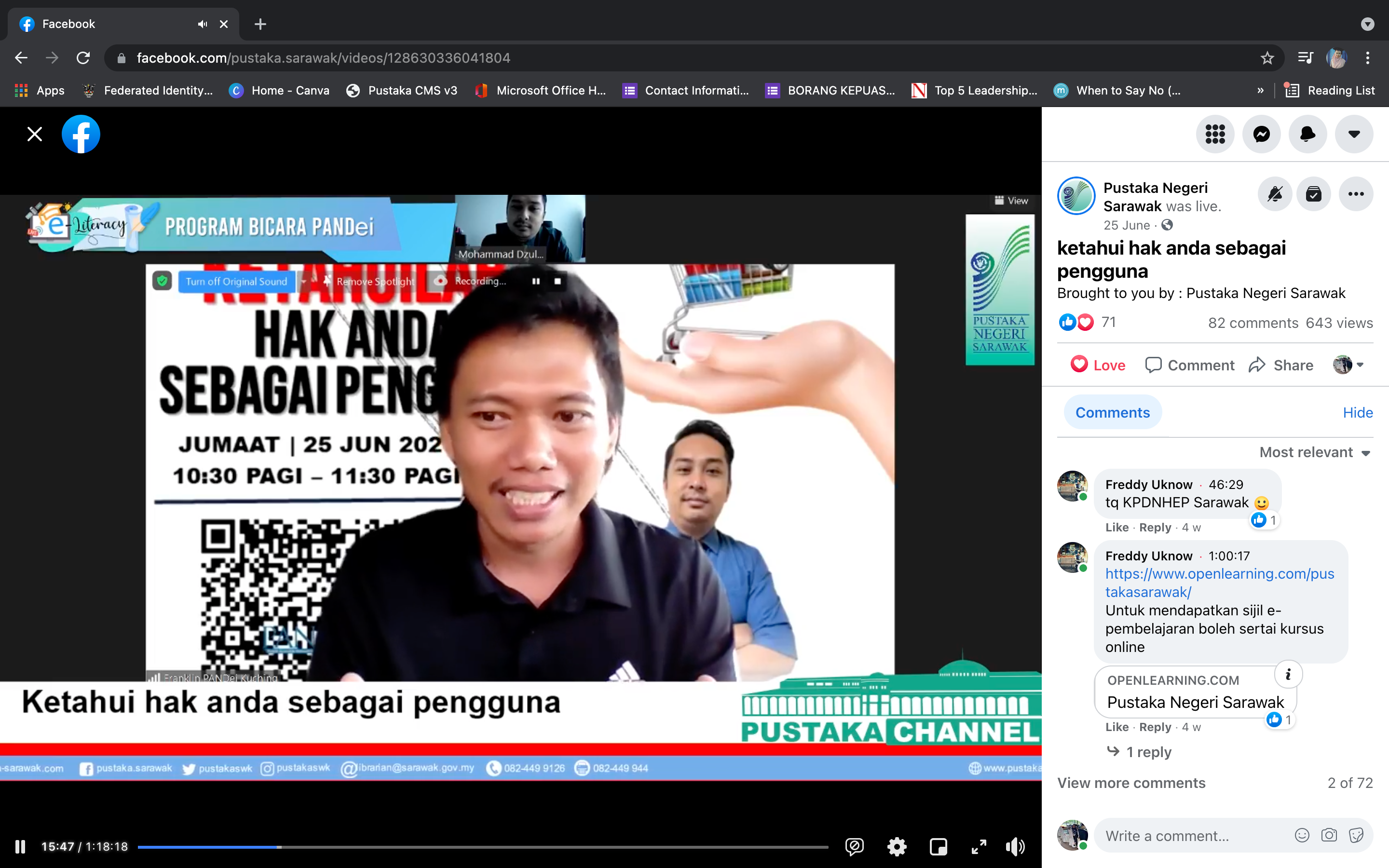This screenshot has width=1389, height=868.
Task: Share the video
Action: 1280,365
